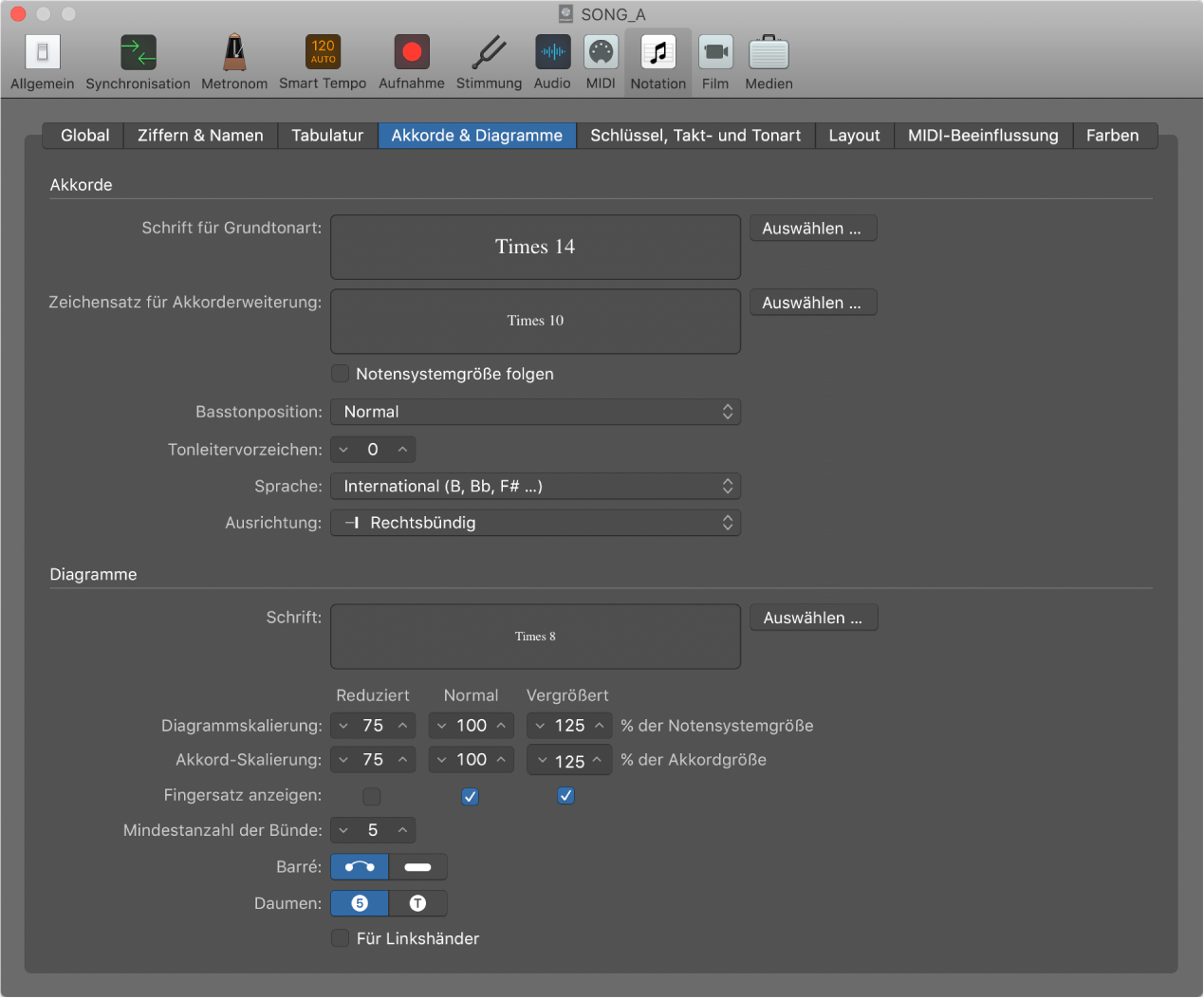Open the Allgemein settings pane
The height and width of the screenshot is (999, 1204).
[x=42, y=53]
